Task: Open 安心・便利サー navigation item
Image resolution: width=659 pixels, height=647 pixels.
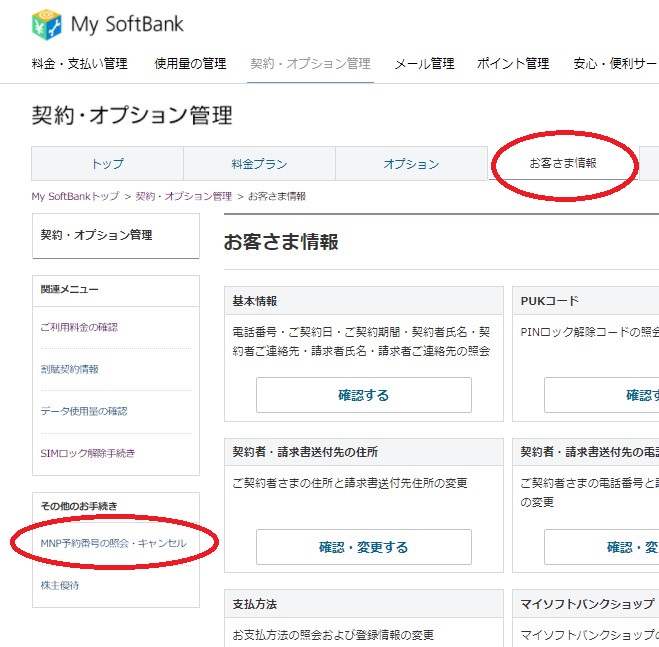Action: tap(615, 63)
